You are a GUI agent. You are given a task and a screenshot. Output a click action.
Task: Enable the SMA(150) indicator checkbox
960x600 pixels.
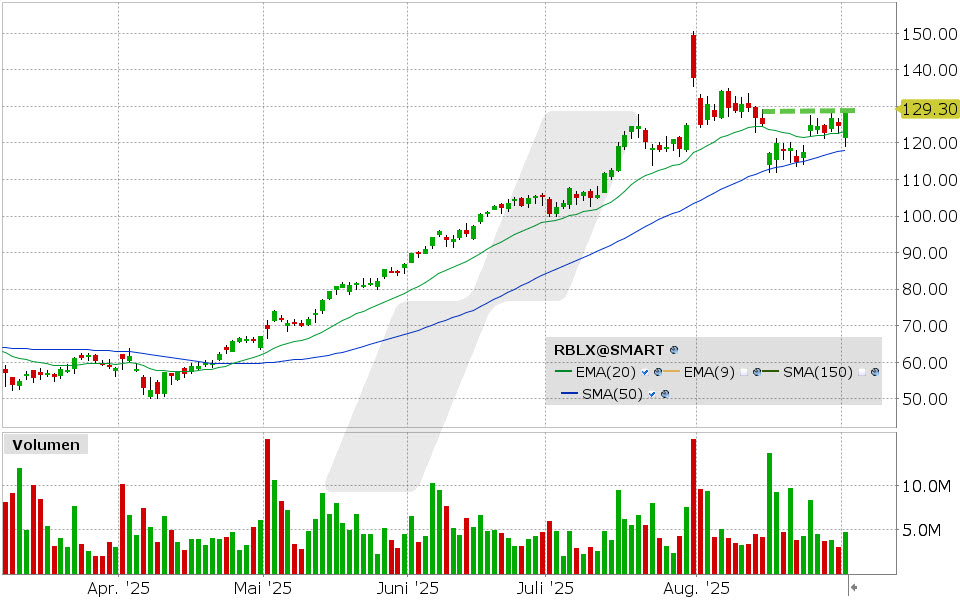tap(862, 372)
